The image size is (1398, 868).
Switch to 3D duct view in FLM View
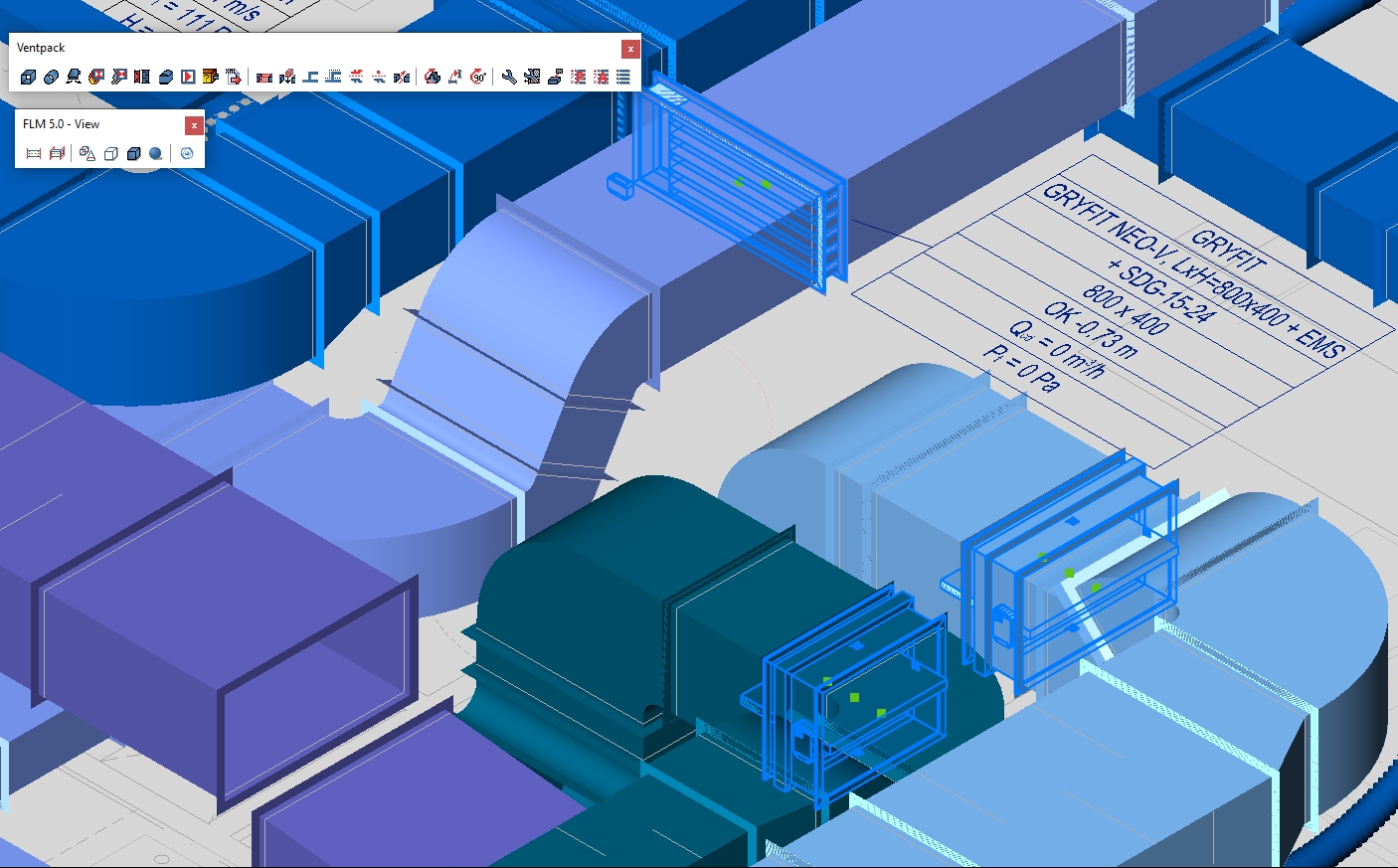[57, 153]
